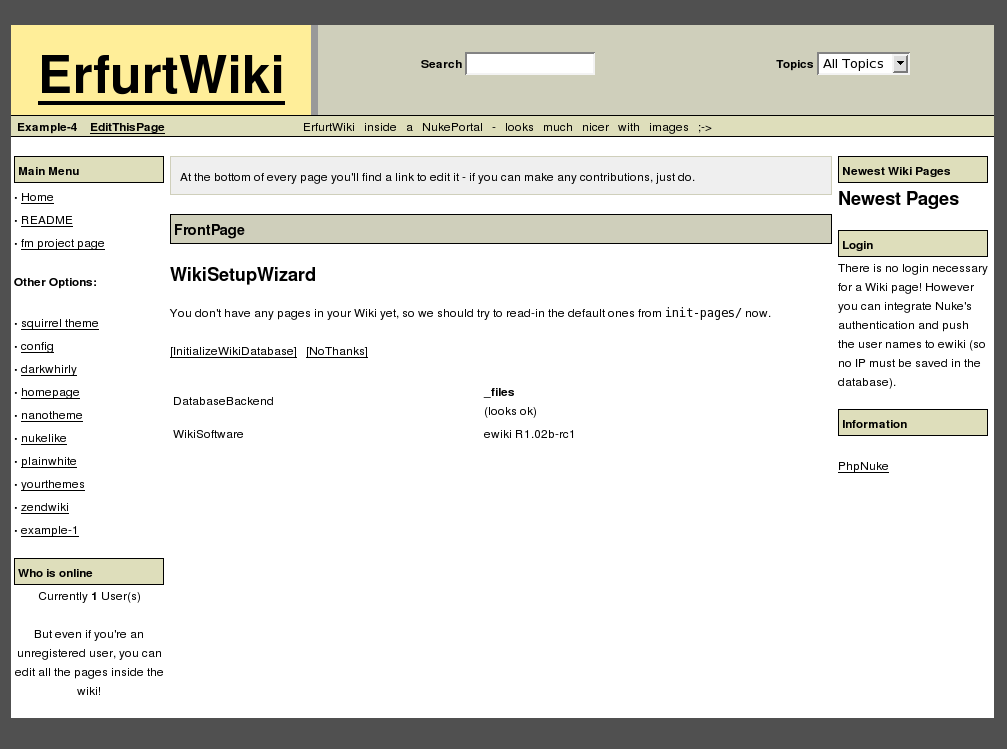Select the darkwhirly theme link

[49, 369]
